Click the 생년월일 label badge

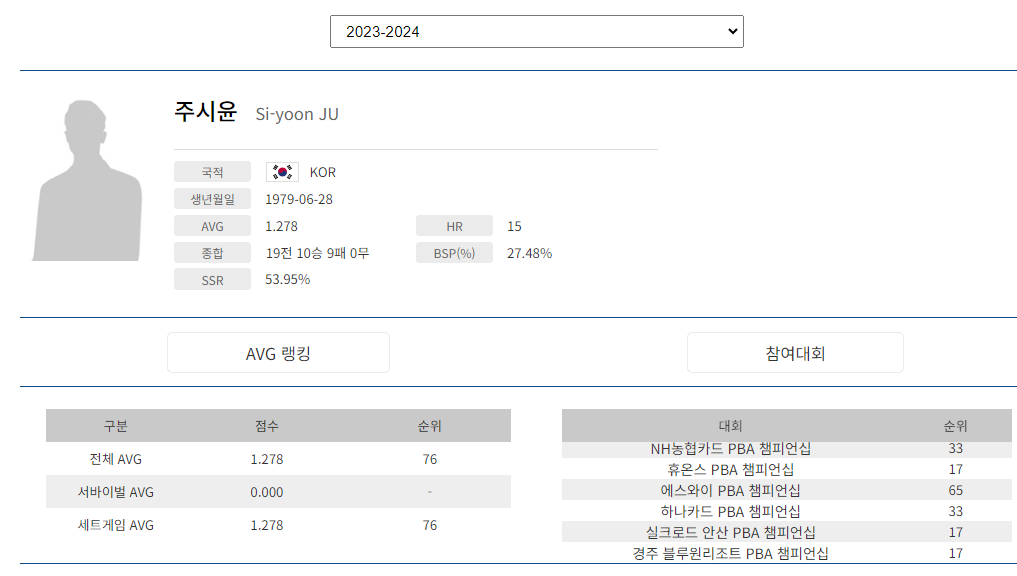point(212,198)
